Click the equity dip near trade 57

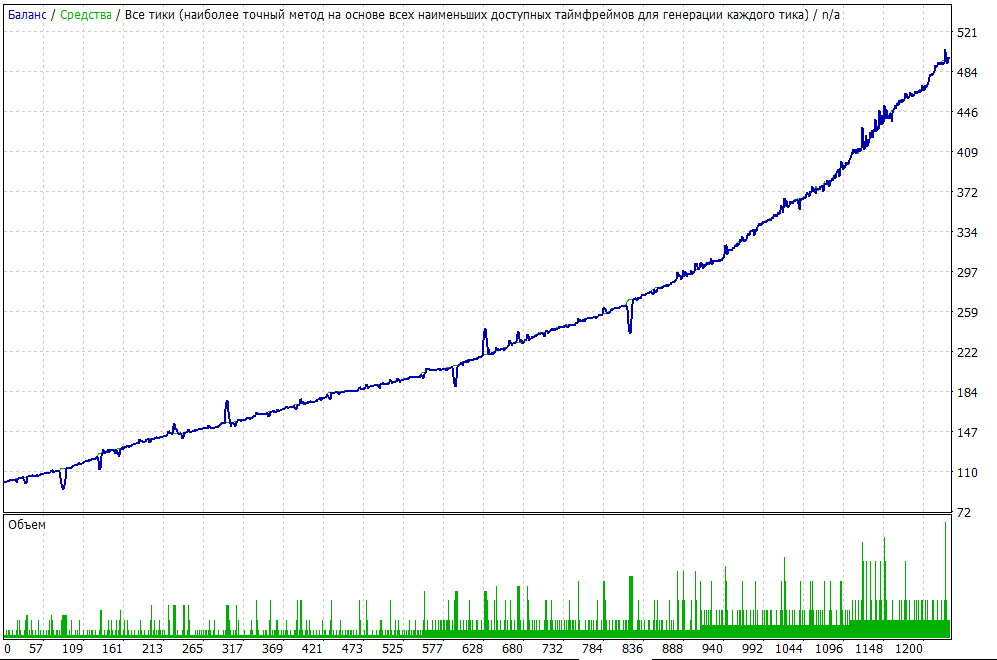(x=63, y=486)
